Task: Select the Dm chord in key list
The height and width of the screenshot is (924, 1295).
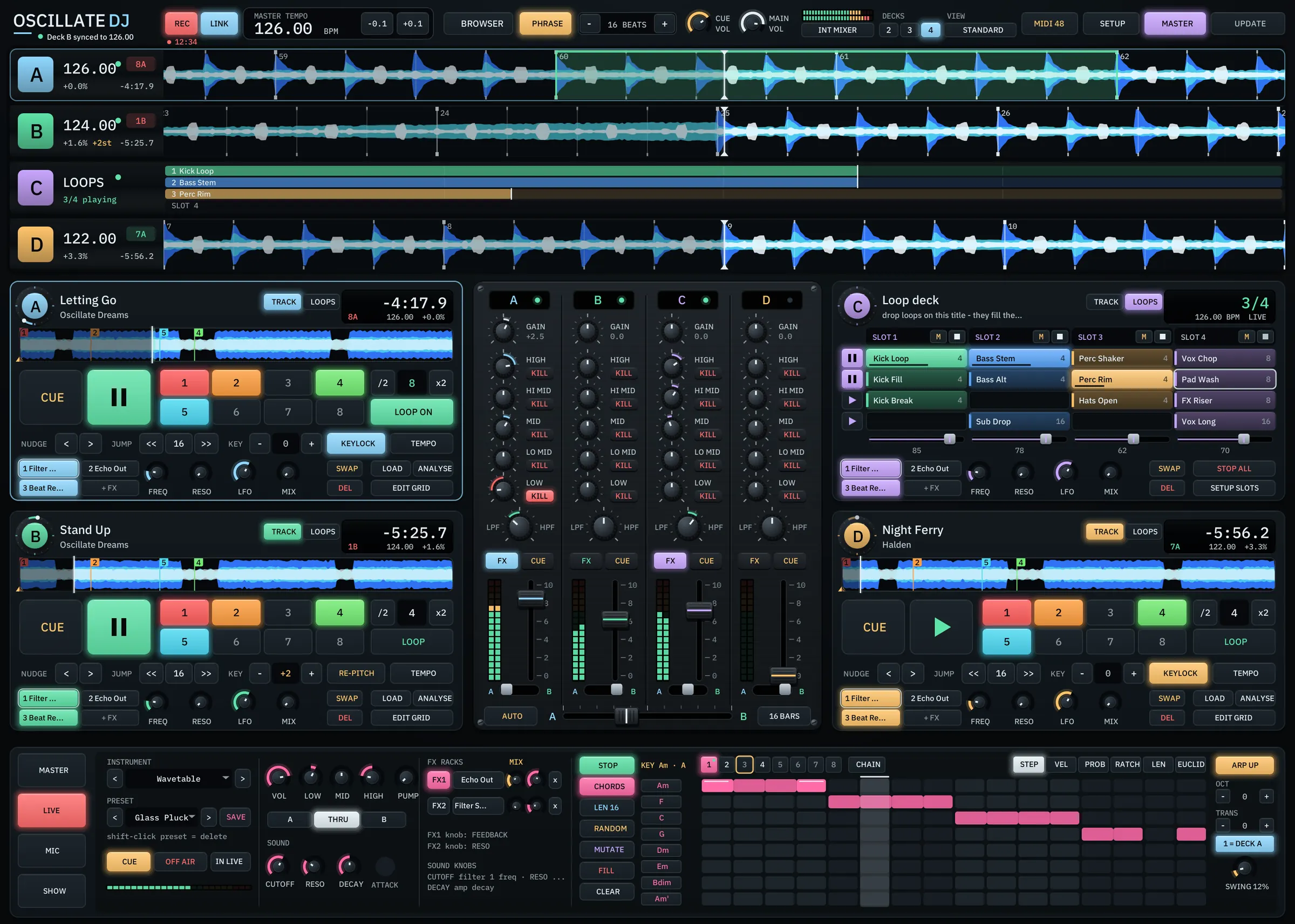Action: tap(662, 851)
